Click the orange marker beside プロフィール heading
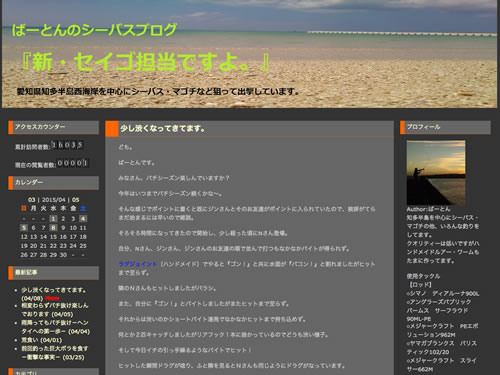This screenshot has height=375, width=500. tap(402, 127)
